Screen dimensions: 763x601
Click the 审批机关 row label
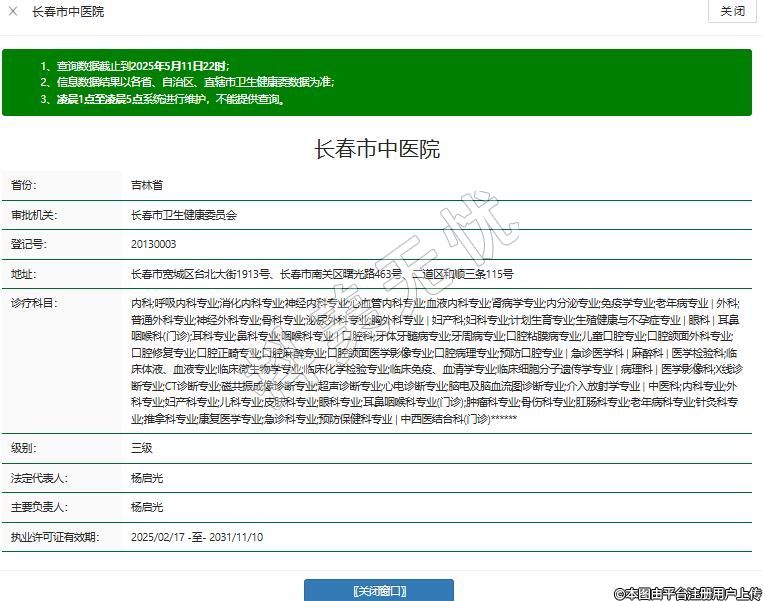tap(34, 215)
